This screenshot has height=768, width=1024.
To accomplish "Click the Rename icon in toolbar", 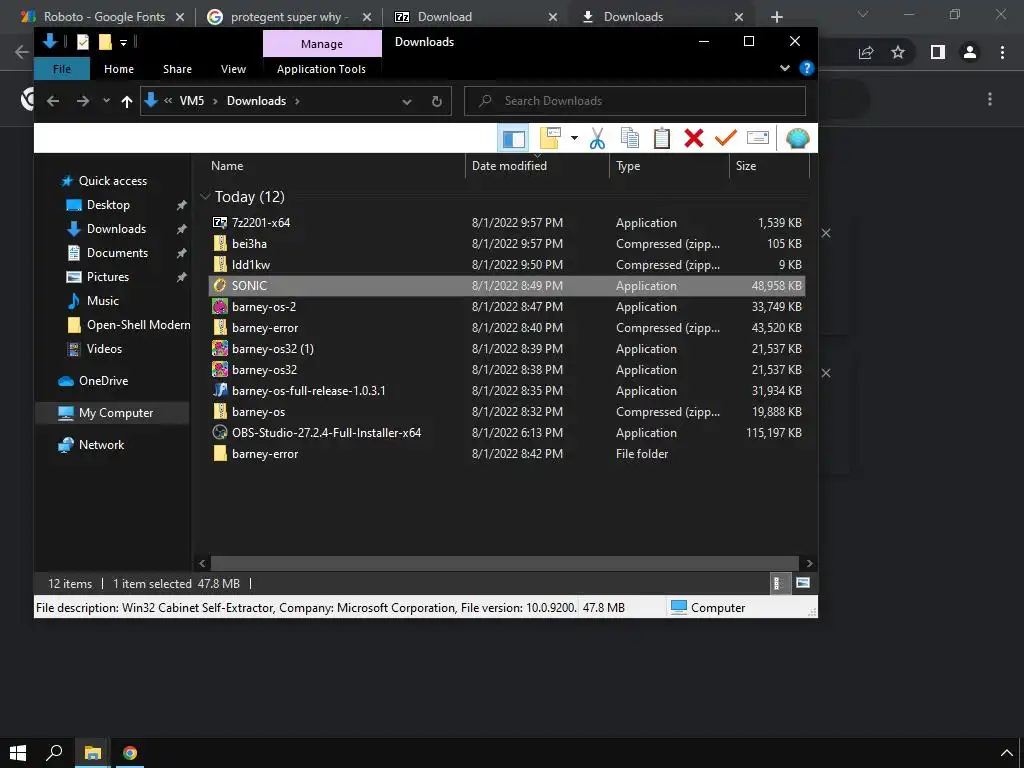I will pos(758,138).
